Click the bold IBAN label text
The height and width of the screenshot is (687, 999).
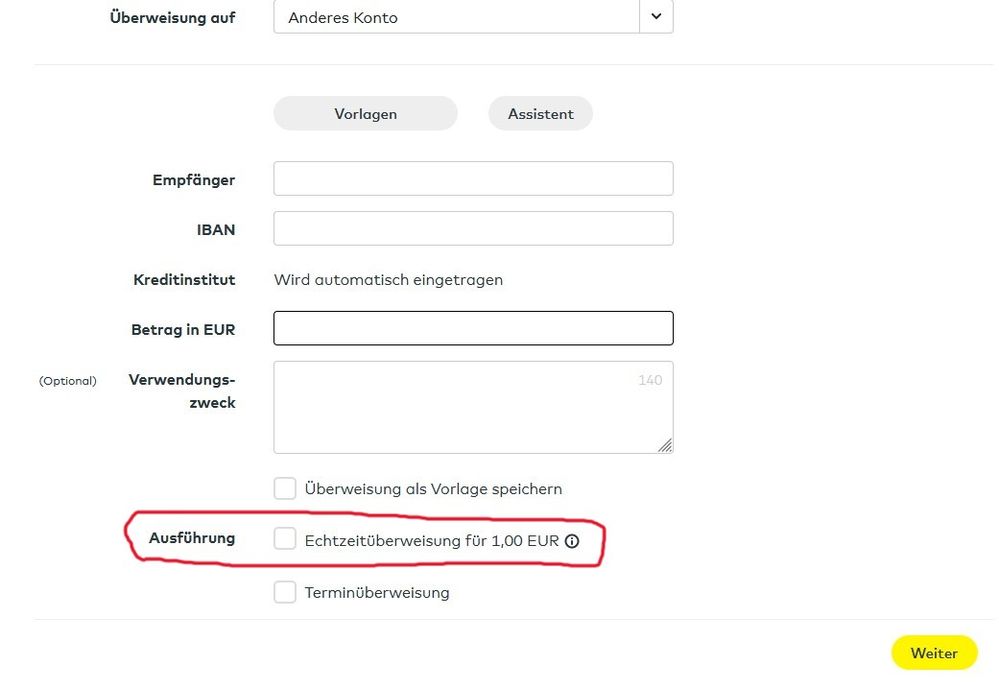click(216, 230)
